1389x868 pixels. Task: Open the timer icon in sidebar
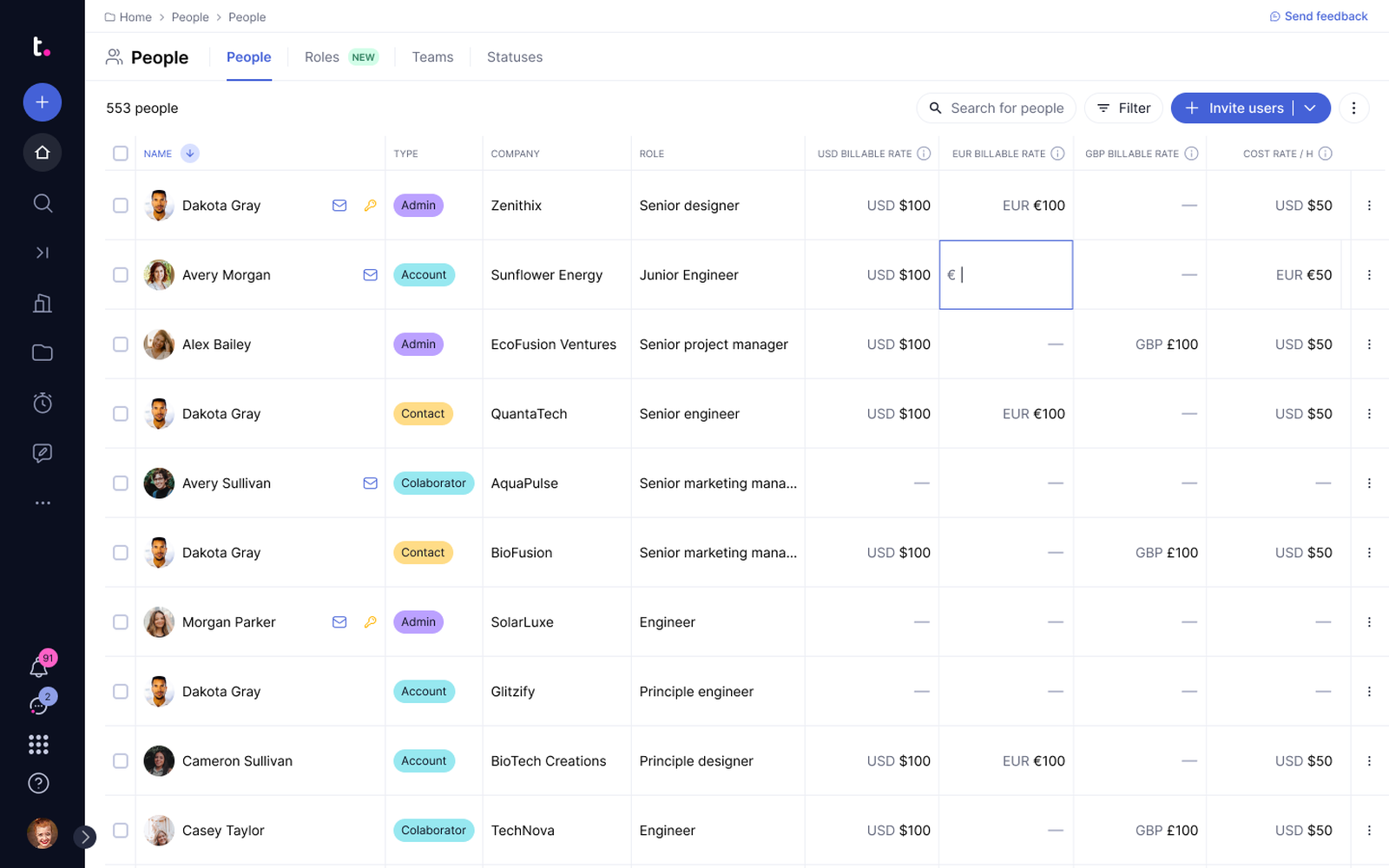[42, 403]
